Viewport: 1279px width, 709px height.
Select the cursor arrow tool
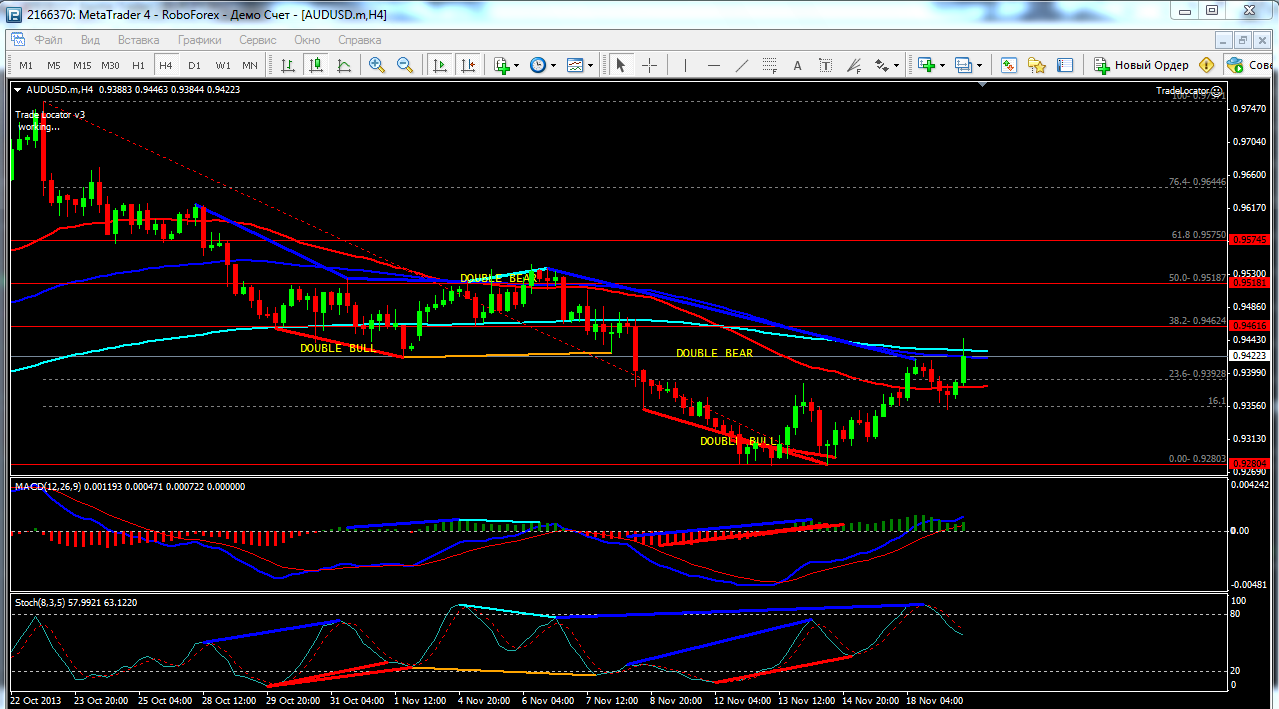pyautogui.click(x=620, y=65)
